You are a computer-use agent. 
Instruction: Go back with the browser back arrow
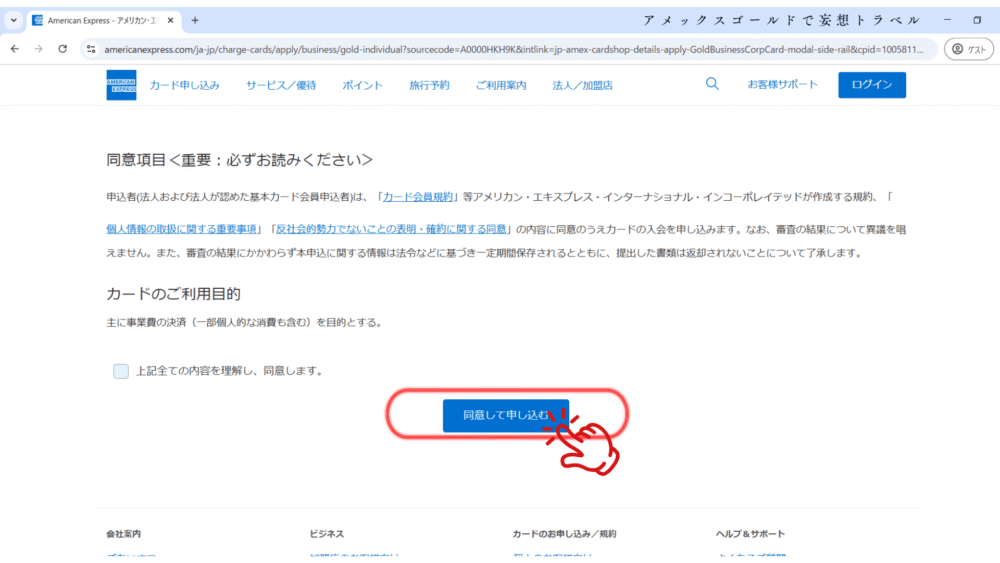15,49
